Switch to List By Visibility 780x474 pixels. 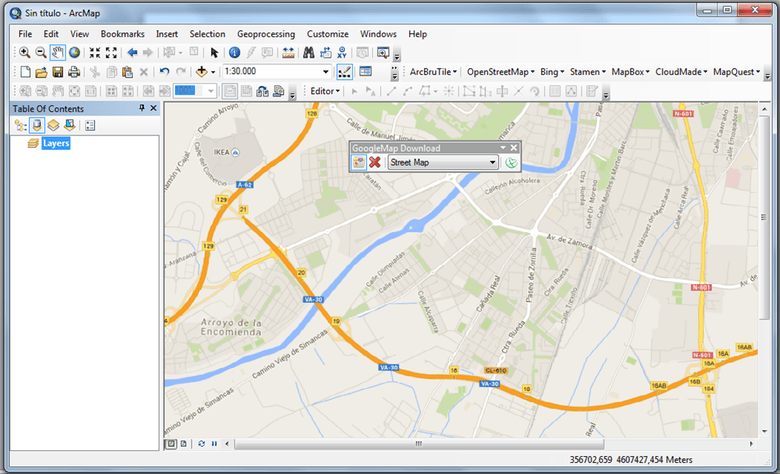[x=53, y=125]
